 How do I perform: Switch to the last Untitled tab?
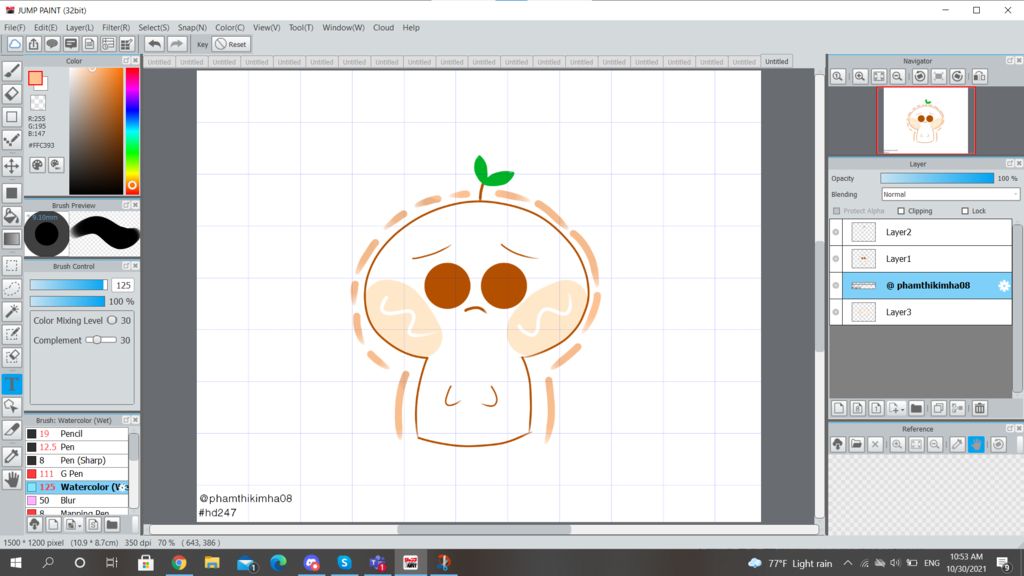(776, 61)
